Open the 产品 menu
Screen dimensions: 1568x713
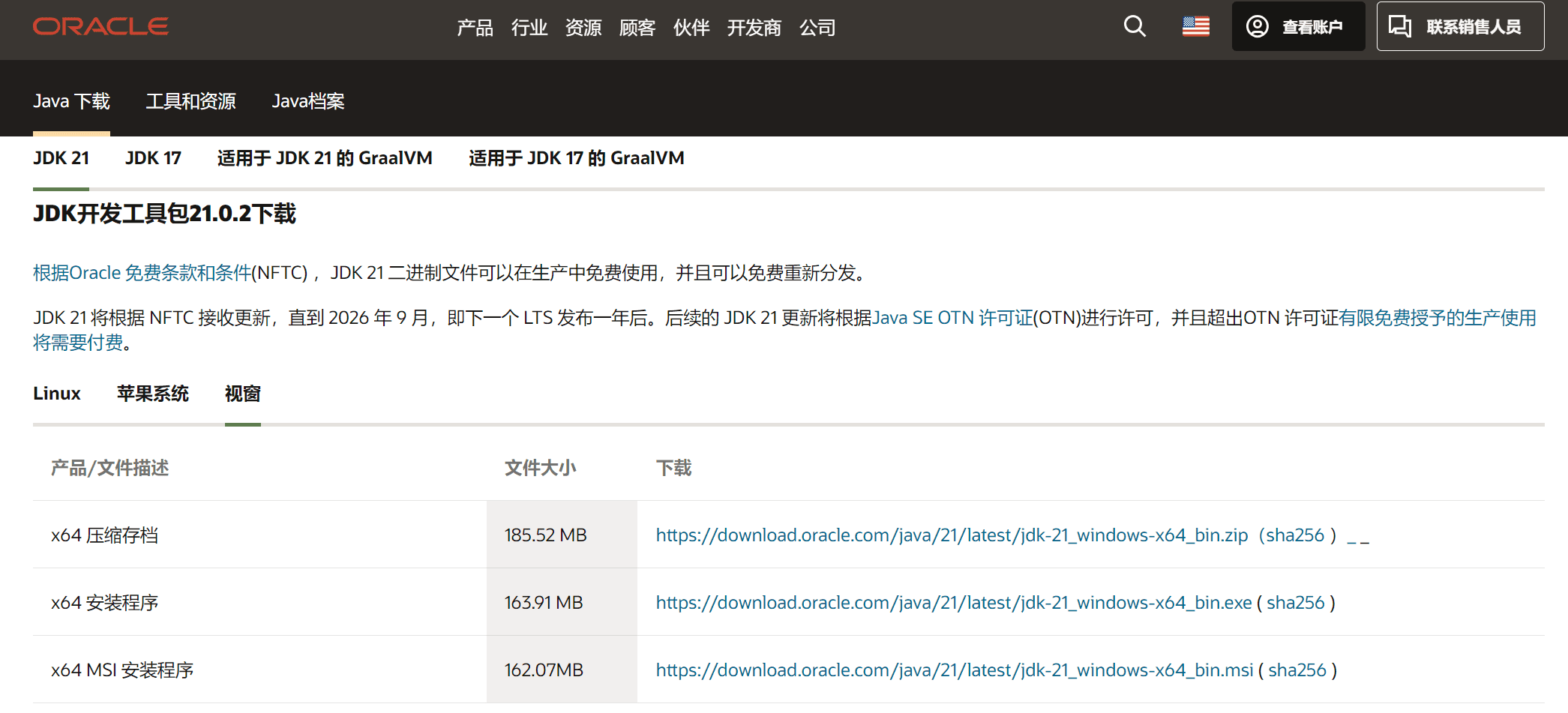pyautogui.click(x=474, y=28)
